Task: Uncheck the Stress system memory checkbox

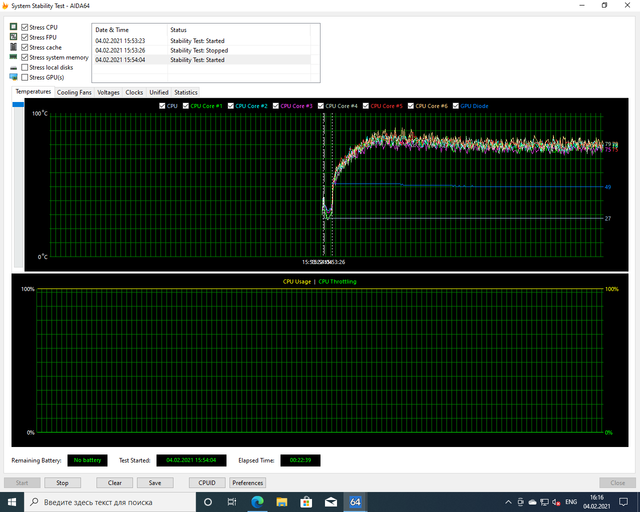Action: coord(24,57)
